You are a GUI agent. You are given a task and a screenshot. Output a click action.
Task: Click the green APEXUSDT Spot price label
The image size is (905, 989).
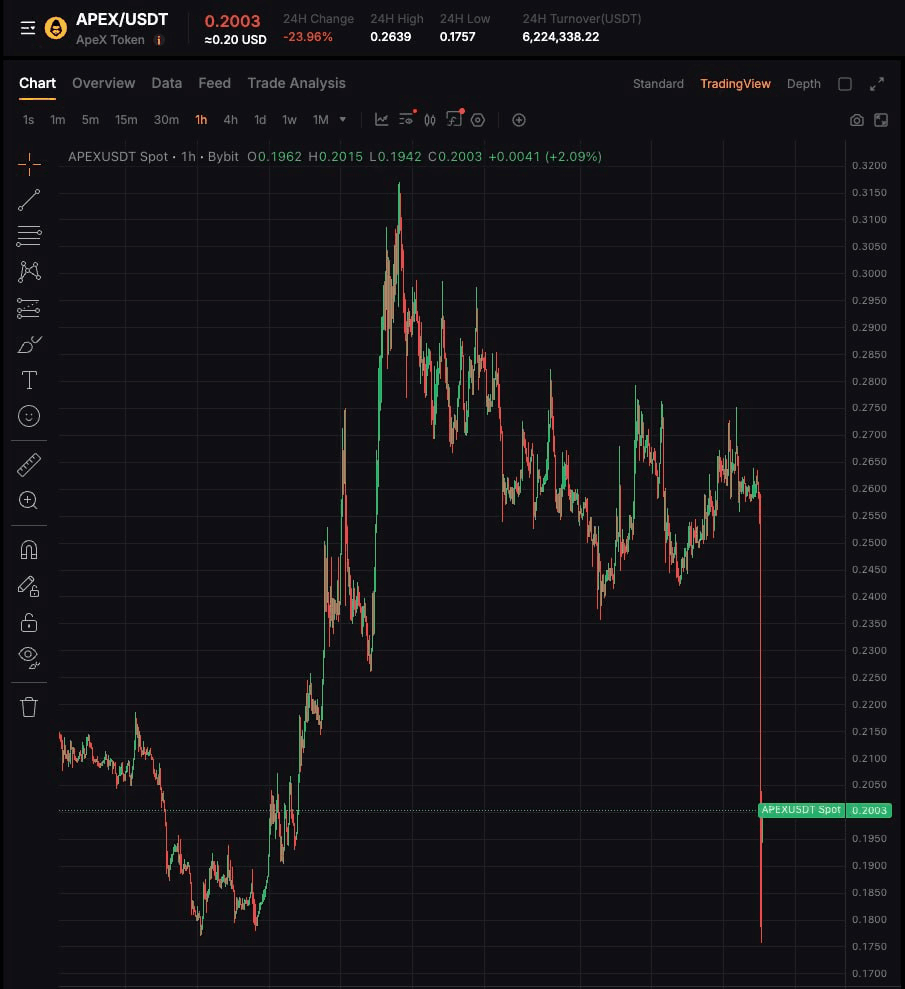[801, 810]
